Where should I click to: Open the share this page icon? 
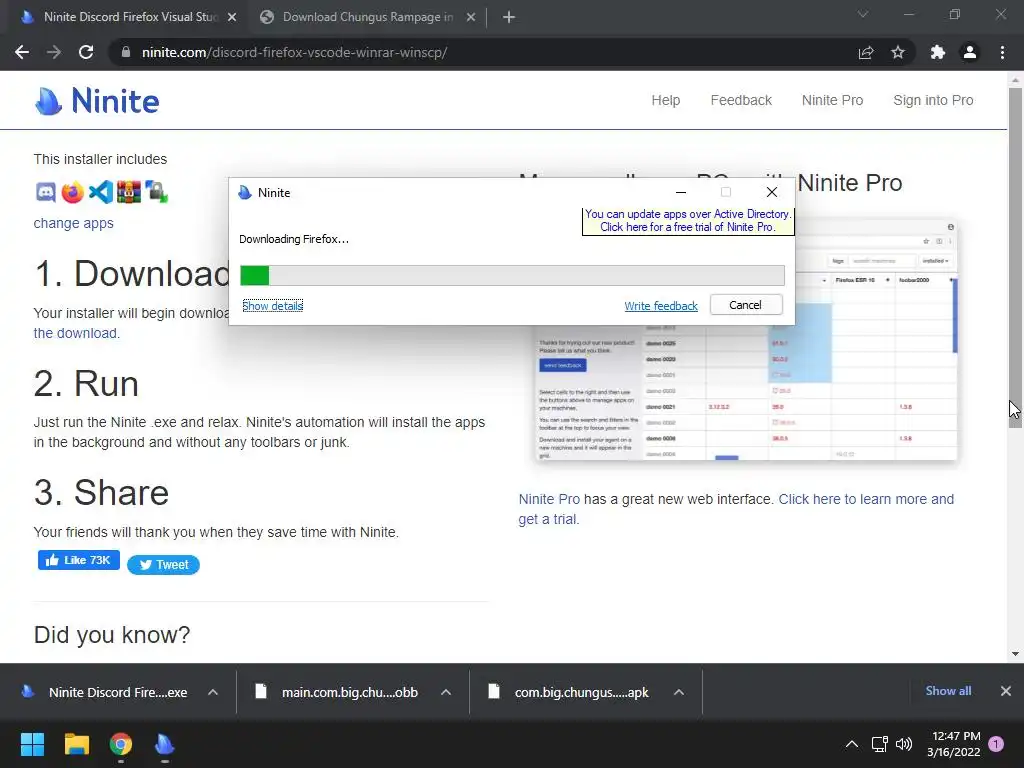point(866,52)
